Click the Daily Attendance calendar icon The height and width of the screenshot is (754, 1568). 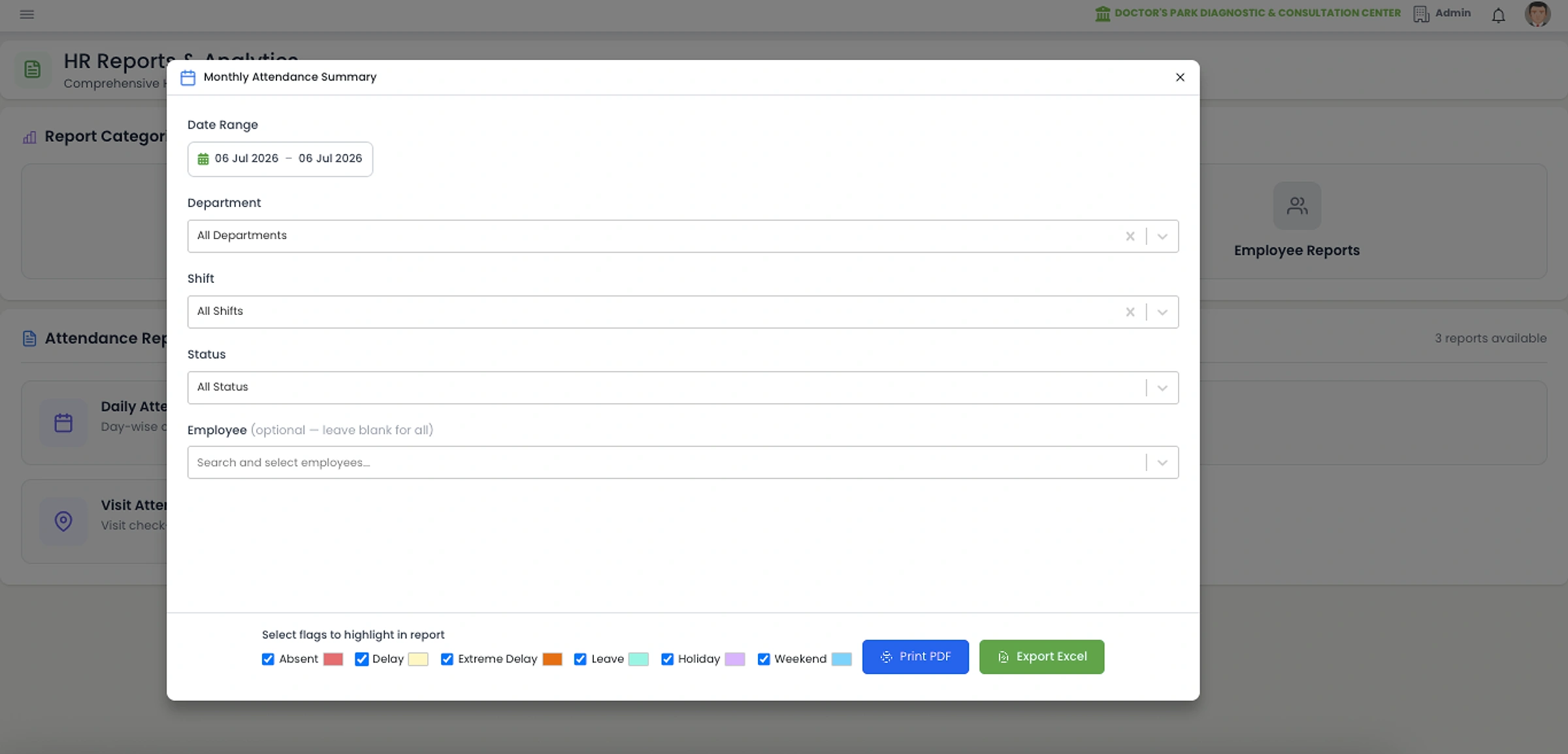pyautogui.click(x=63, y=423)
